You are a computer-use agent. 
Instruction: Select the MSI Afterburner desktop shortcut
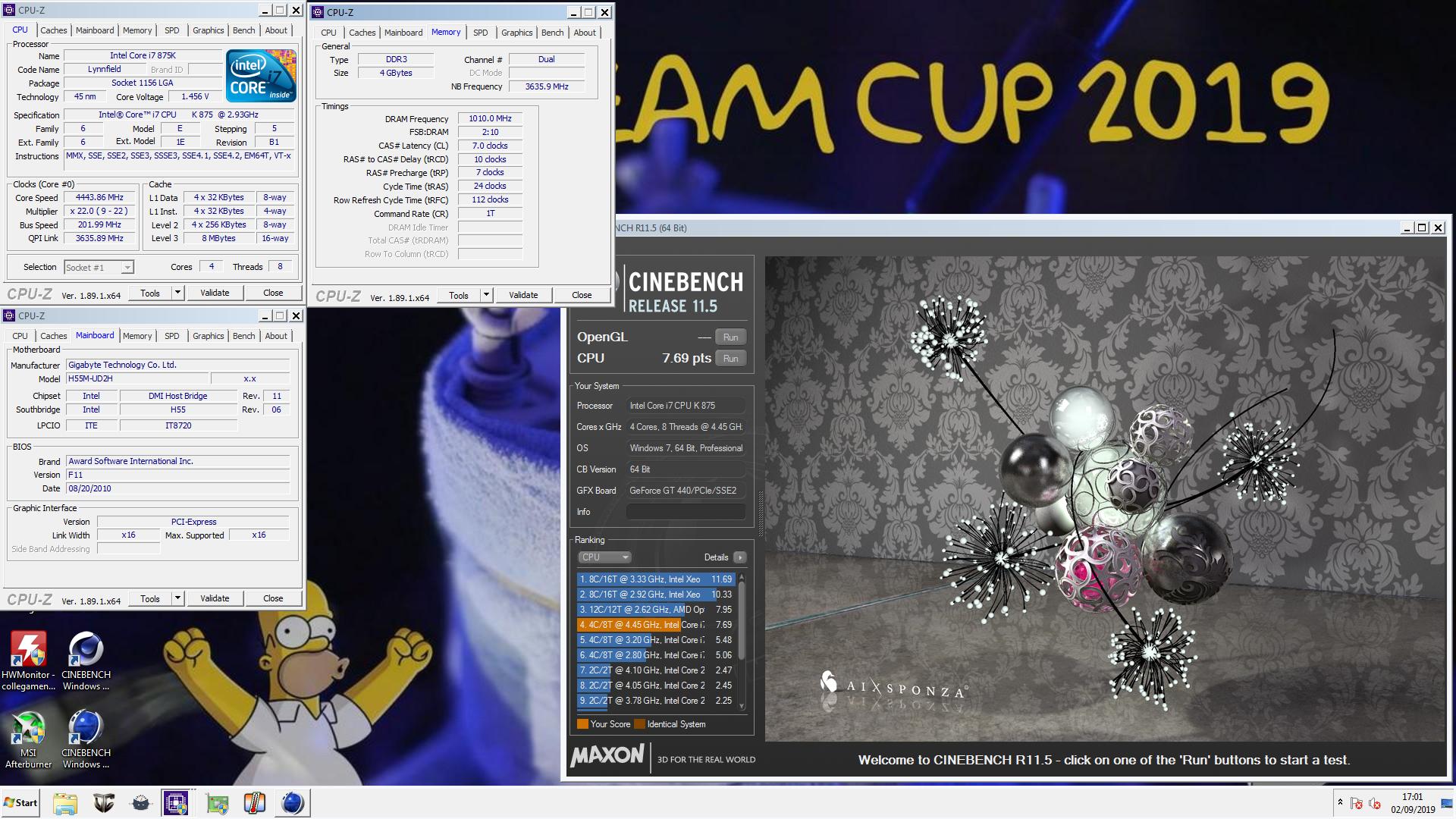tap(28, 739)
